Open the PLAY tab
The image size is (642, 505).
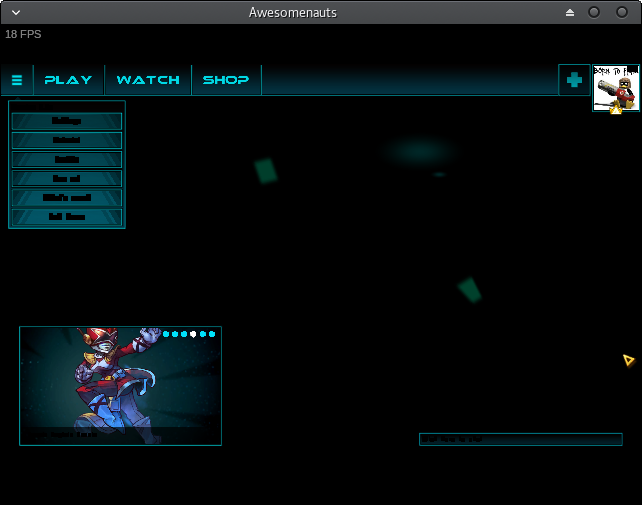point(68,80)
